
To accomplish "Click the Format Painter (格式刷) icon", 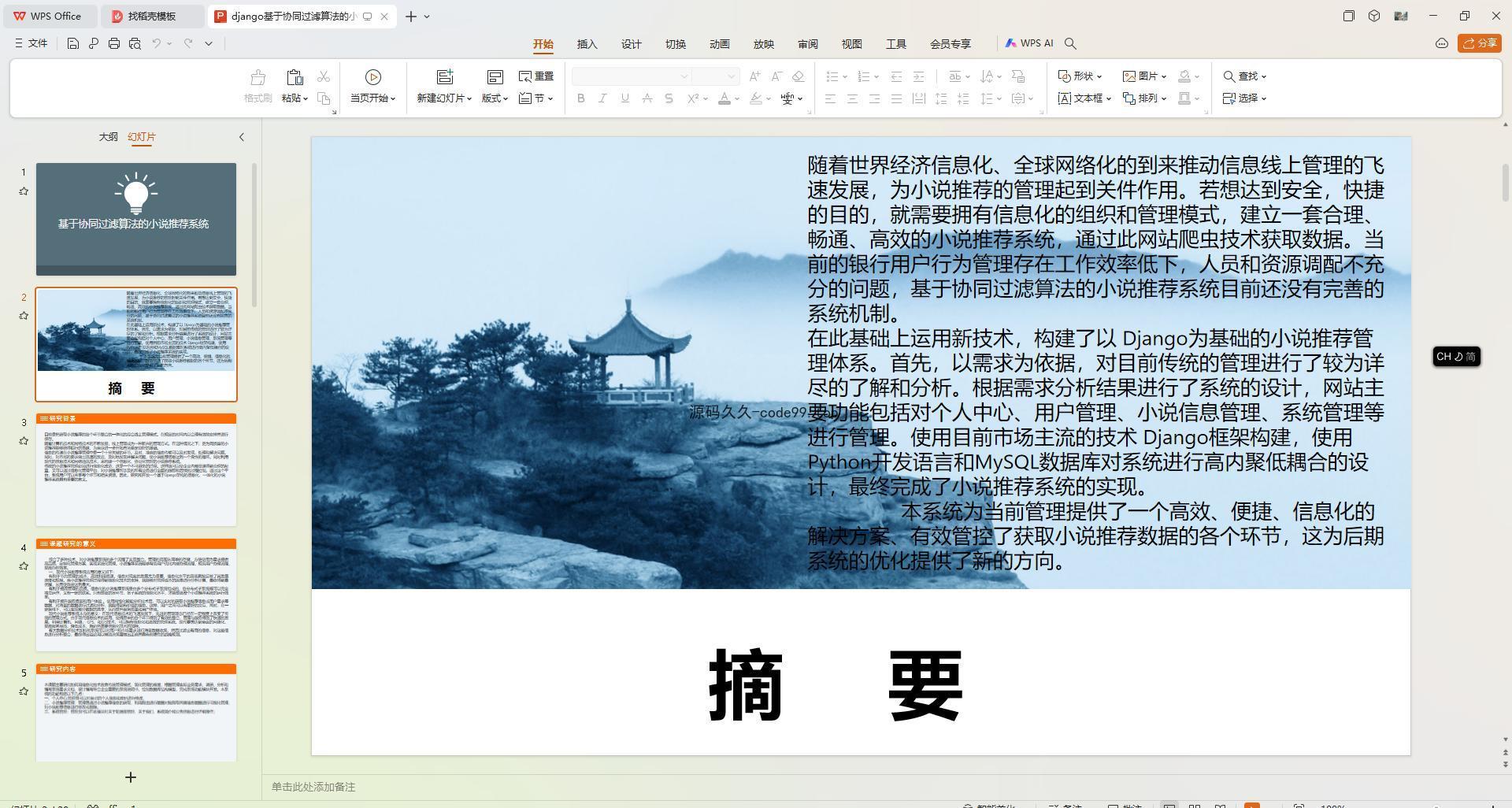I will point(258,77).
